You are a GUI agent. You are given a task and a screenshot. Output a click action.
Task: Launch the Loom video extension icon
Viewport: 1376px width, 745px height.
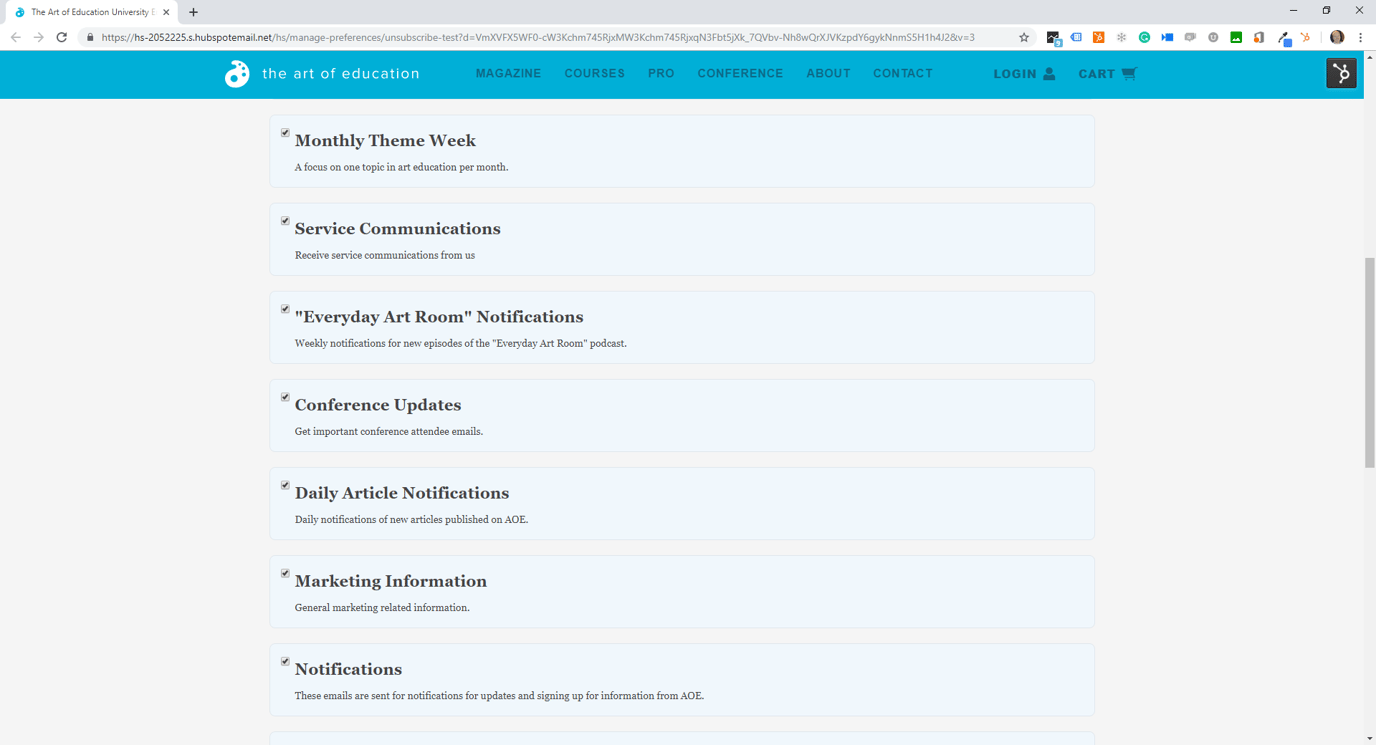coord(1167,37)
